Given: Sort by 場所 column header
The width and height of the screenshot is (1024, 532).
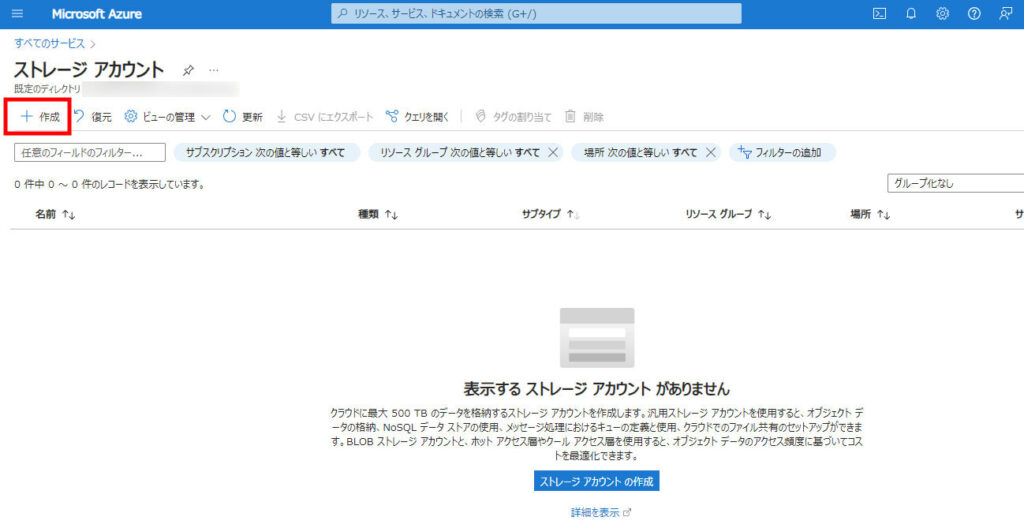Looking at the screenshot, I should pos(870,214).
